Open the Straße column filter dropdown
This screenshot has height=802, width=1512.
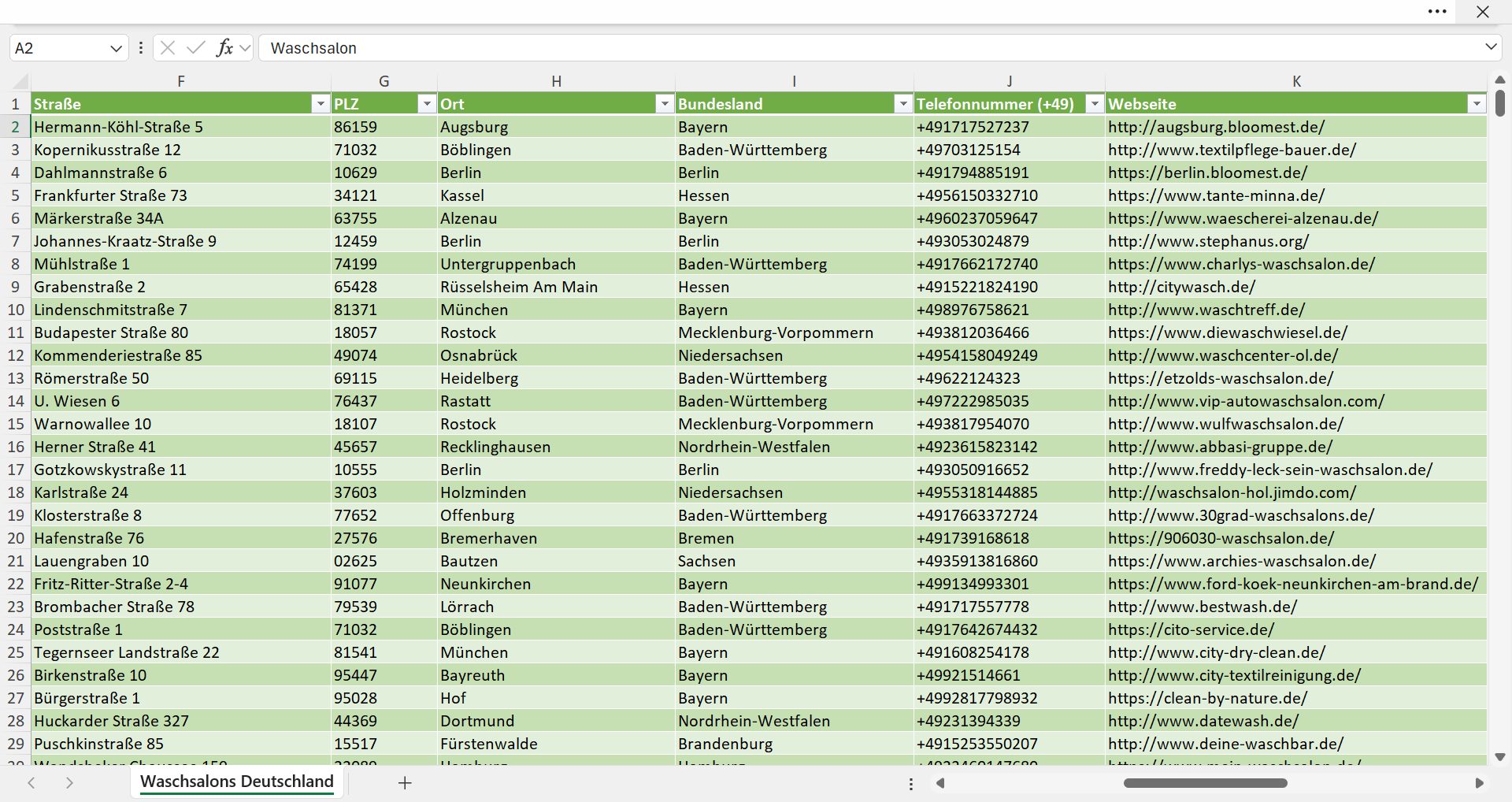[320, 104]
